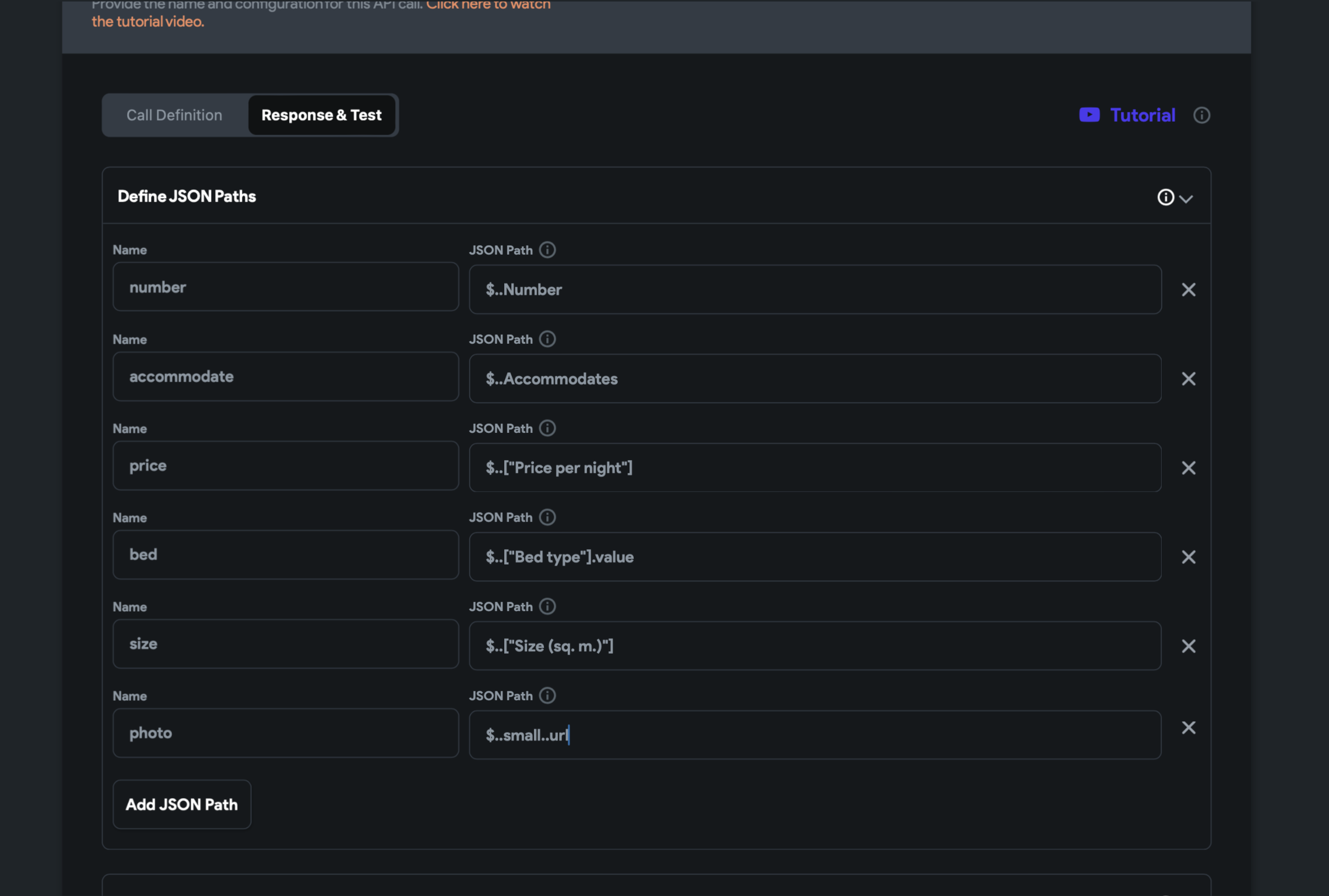Click info icon in Define JSON Paths header
The image size is (1329, 896).
tap(1165, 197)
